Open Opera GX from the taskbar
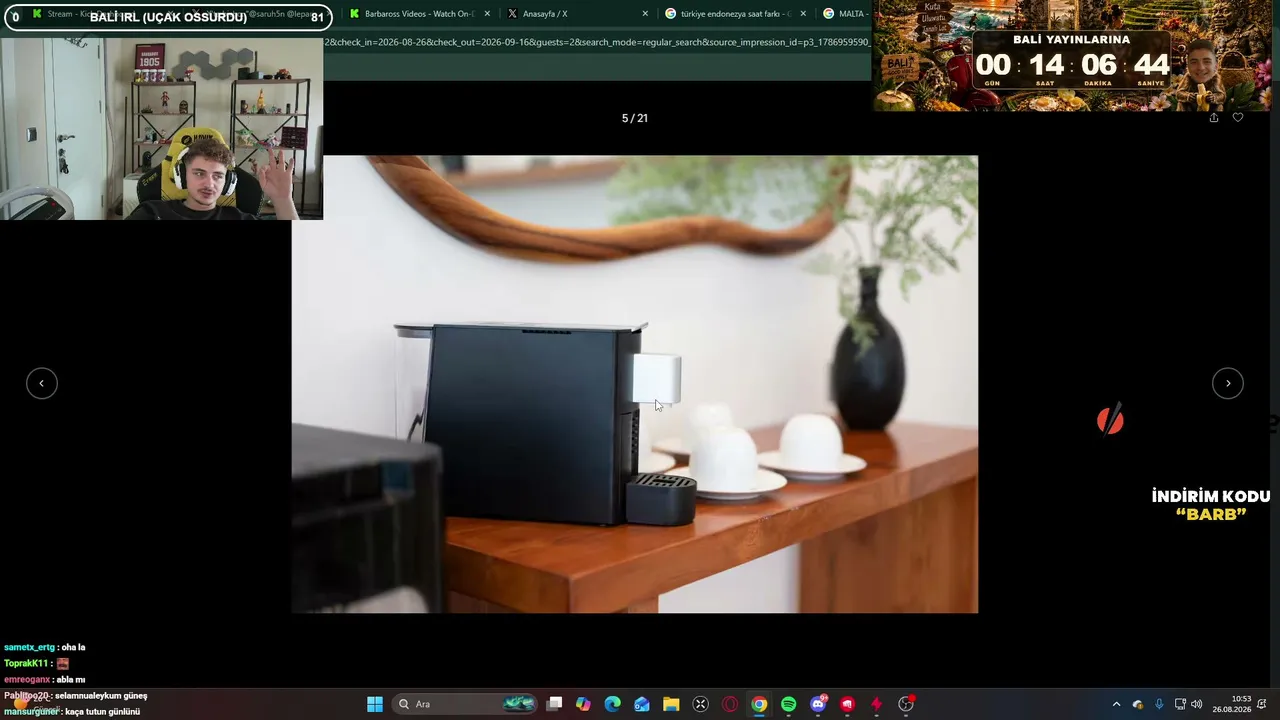Viewport: 1280px width, 720px height. (730, 704)
